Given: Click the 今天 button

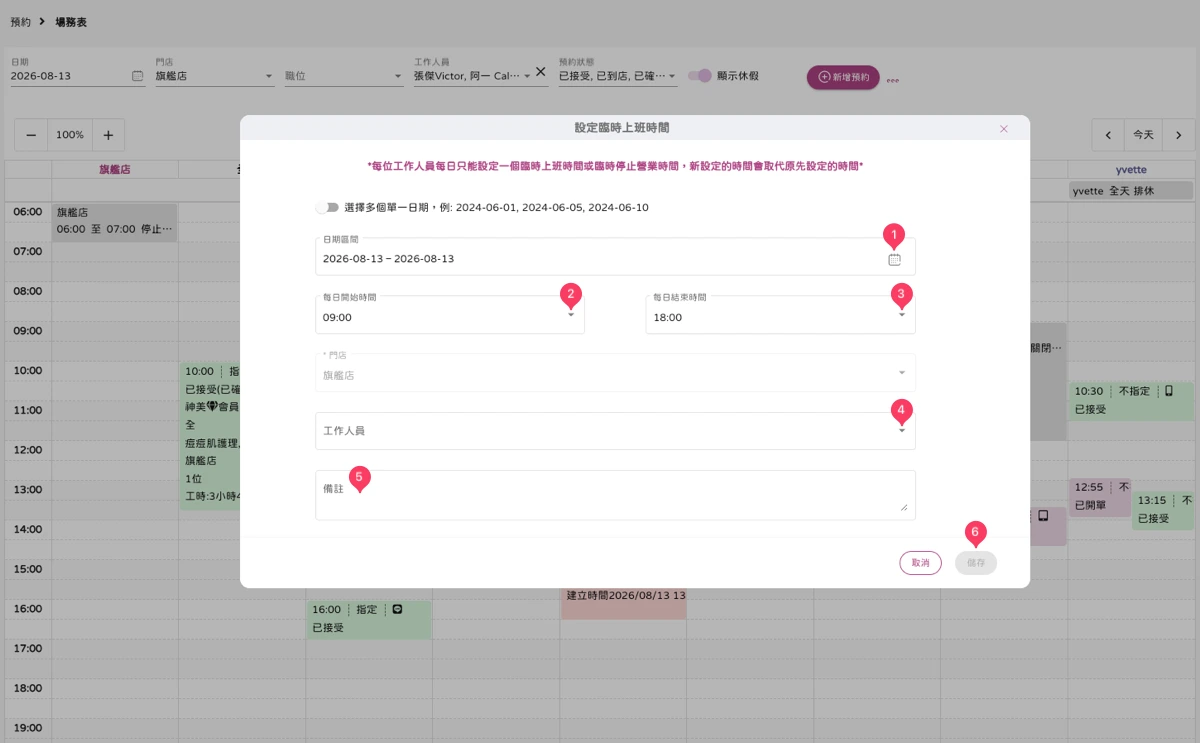Looking at the screenshot, I should [x=1143, y=135].
